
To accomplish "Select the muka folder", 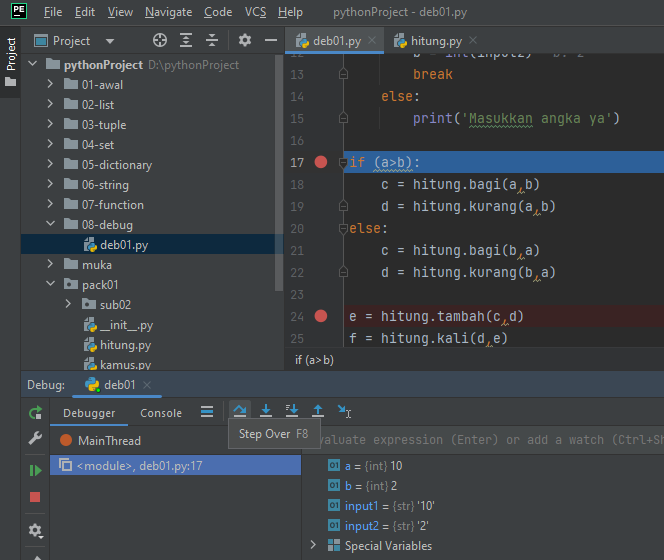I will click(88, 264).
